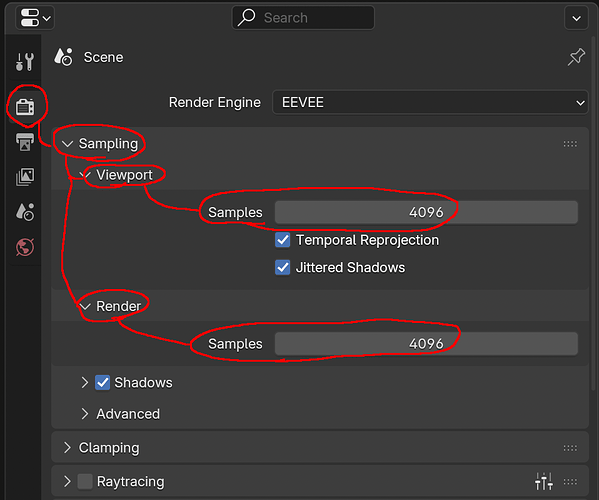Open the Render Engine EEVEE dropdown
Screen dimensions: 599x500
430,102
